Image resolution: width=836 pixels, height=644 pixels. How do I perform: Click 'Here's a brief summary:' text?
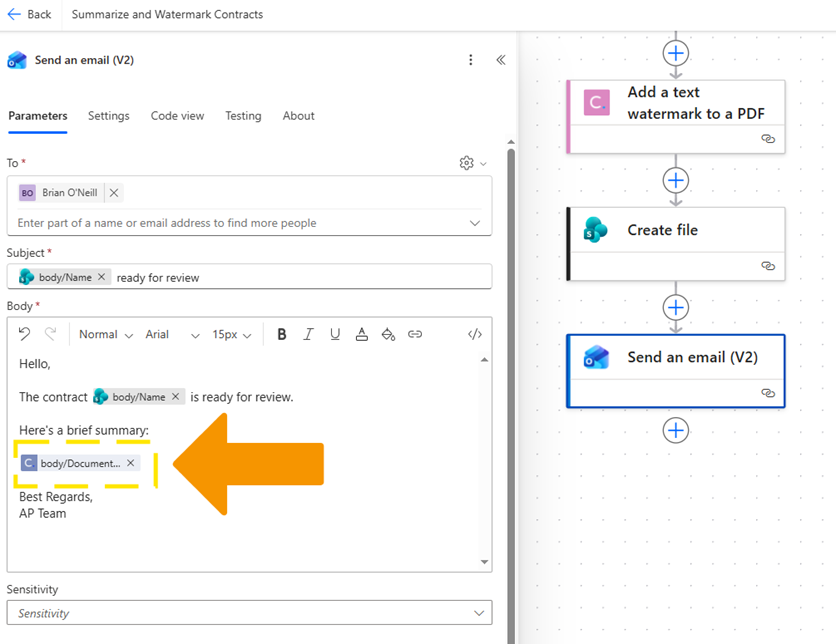pyautogui.click(x=84, y=430)
